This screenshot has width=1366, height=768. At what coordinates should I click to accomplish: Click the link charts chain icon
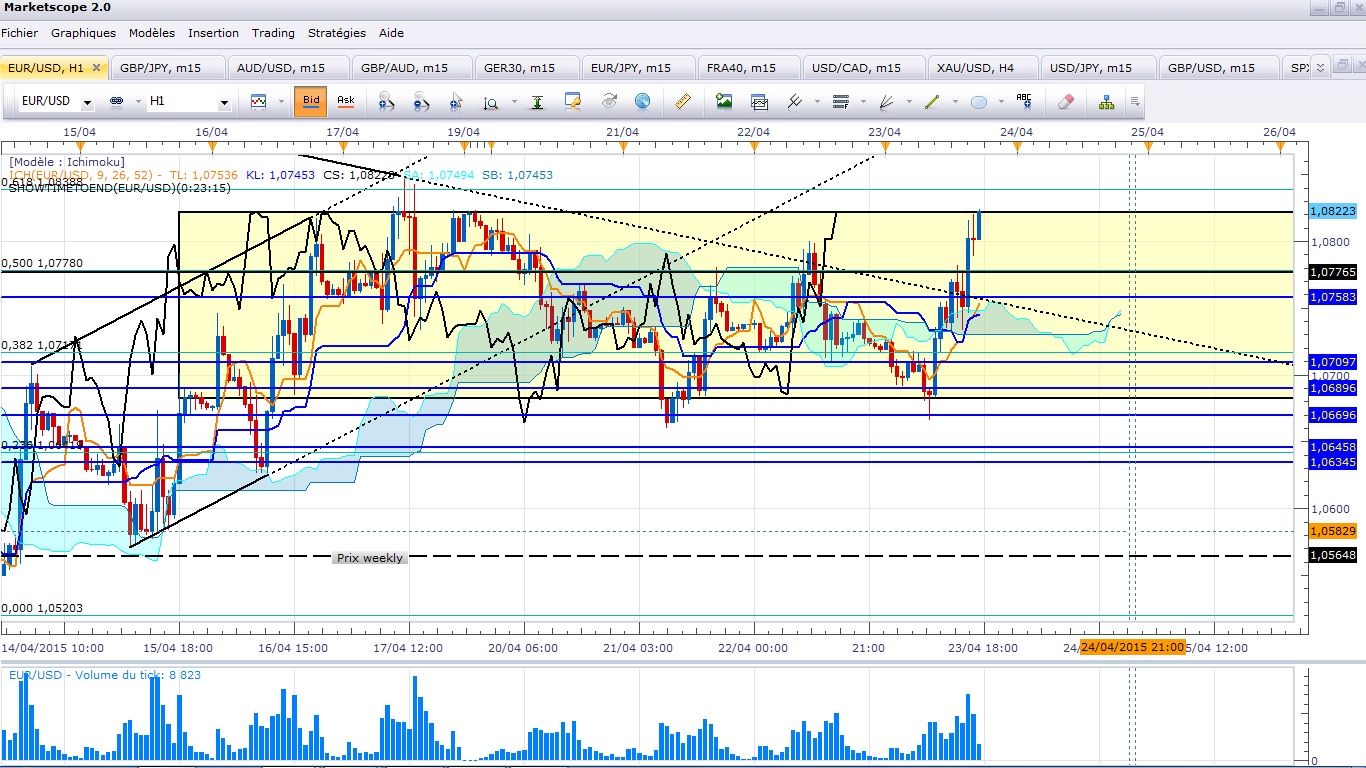pyautogui.click(x=116, y=102)
